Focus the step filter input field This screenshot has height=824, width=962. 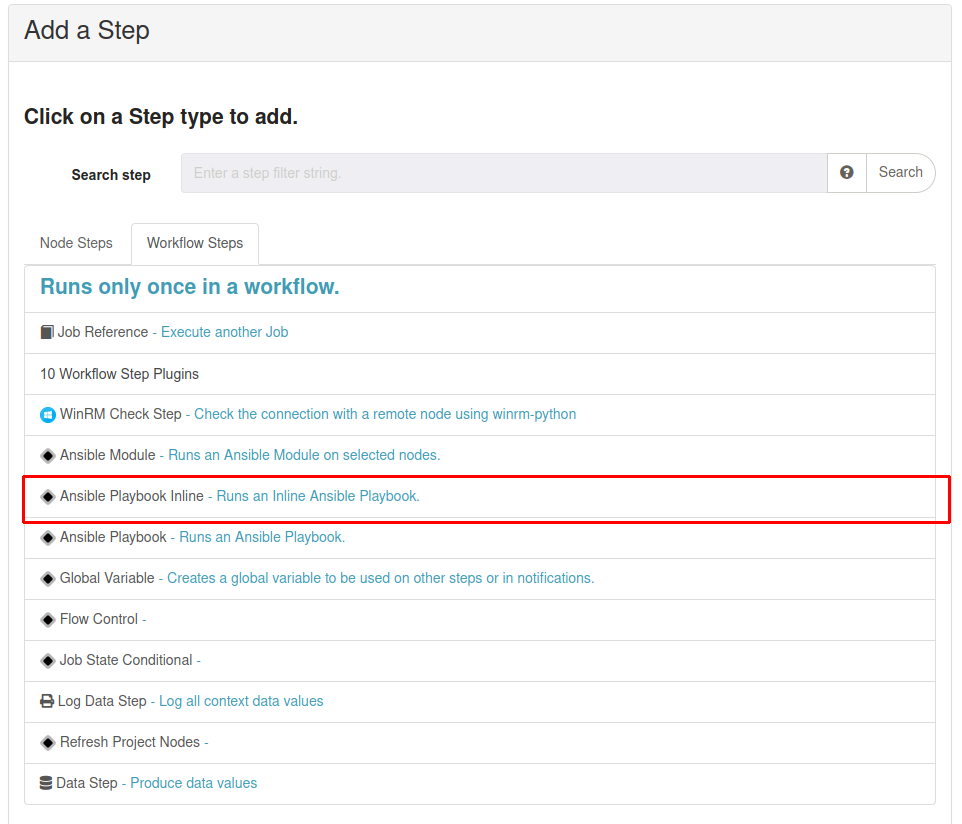(x=504, y=173)
